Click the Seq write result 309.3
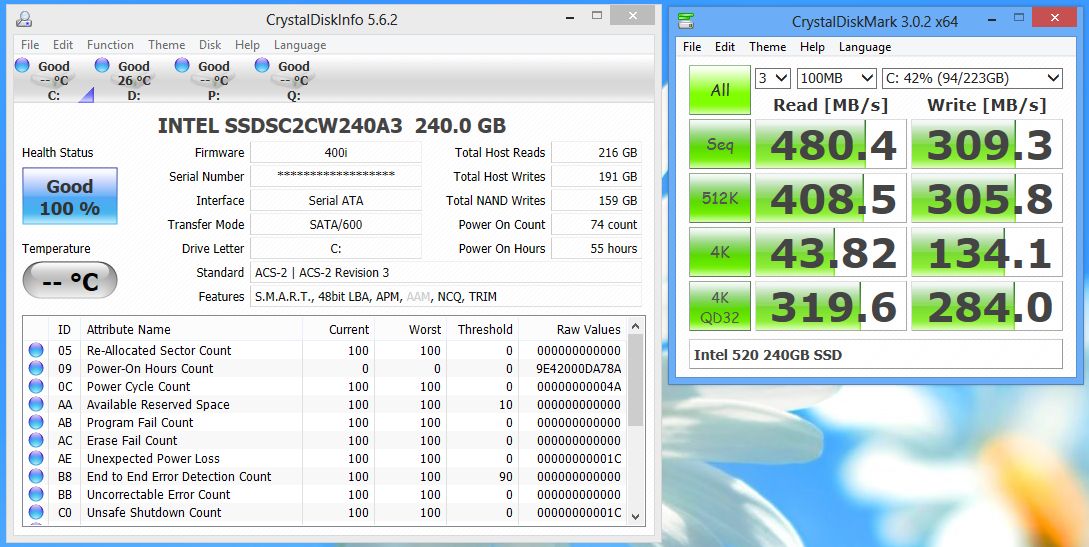 click(x=987, y=144)
